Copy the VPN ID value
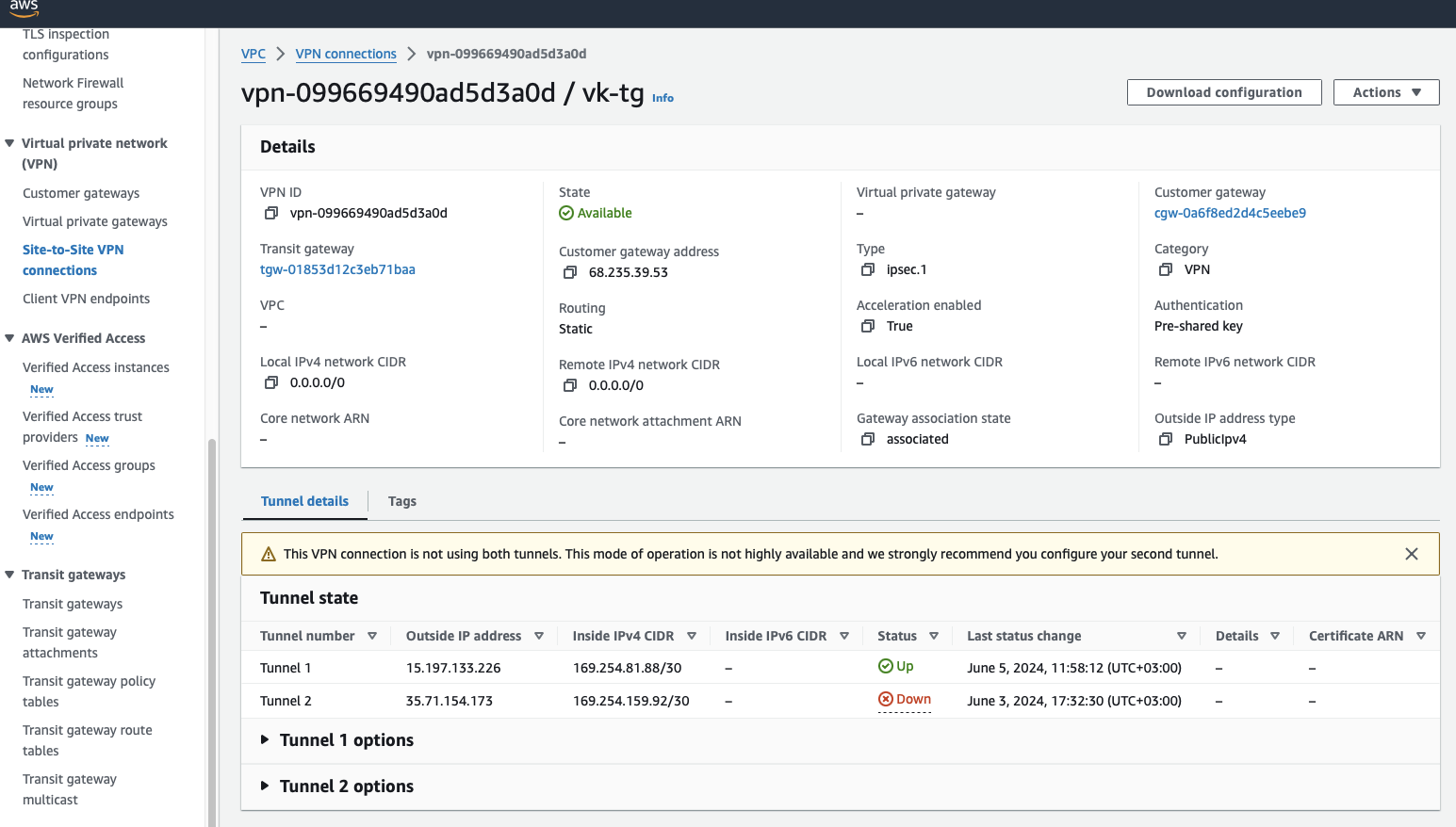 coord(271,214)
